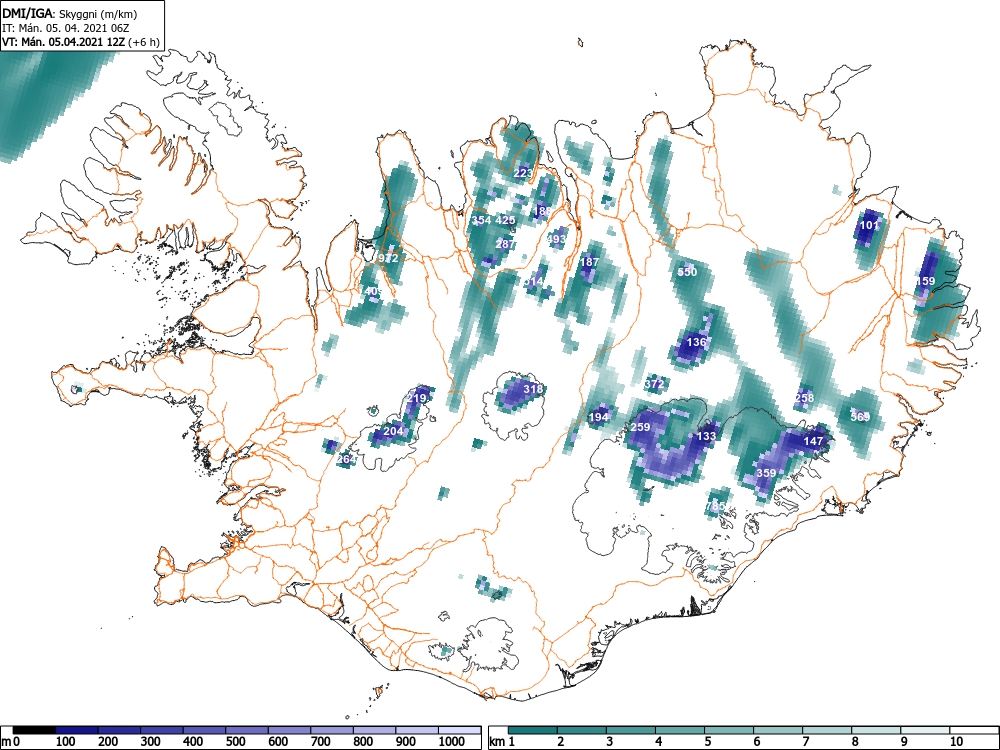Select the map label 219
This screenshot has width=1000, height=750.
point(416,398)
